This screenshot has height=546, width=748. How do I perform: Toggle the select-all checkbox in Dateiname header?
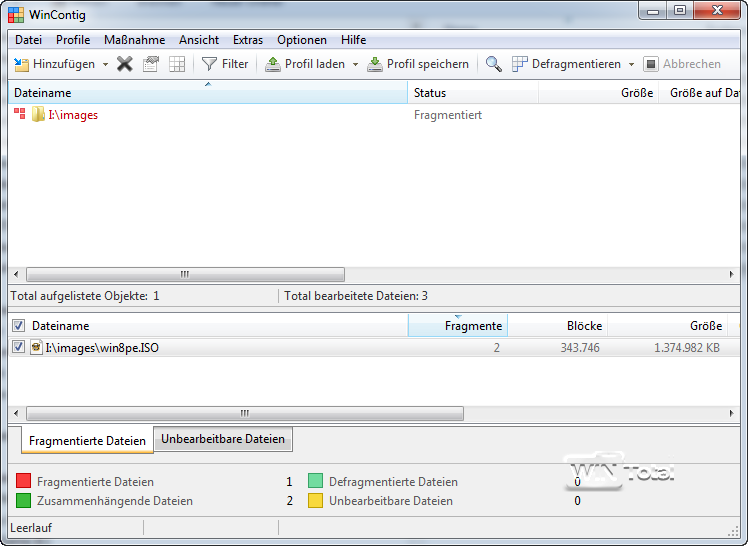pyautogui.click(x=18, y=326)
